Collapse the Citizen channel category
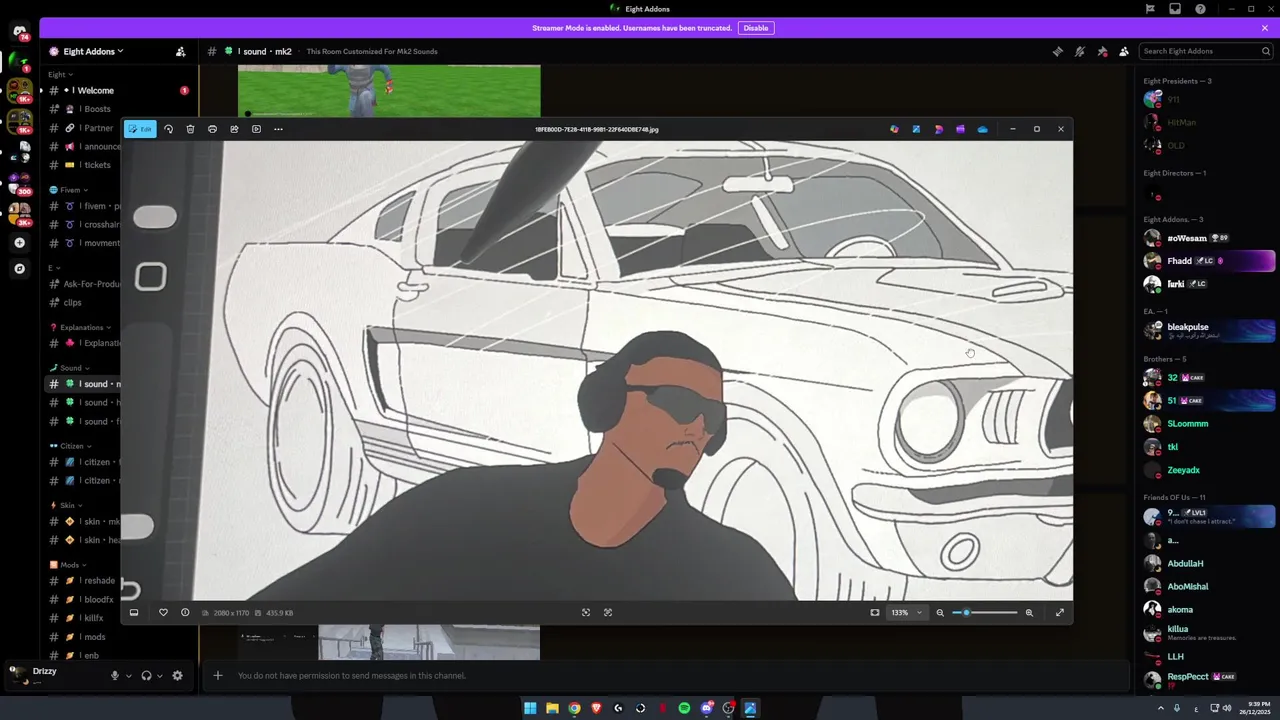 (x=70, y=446)
